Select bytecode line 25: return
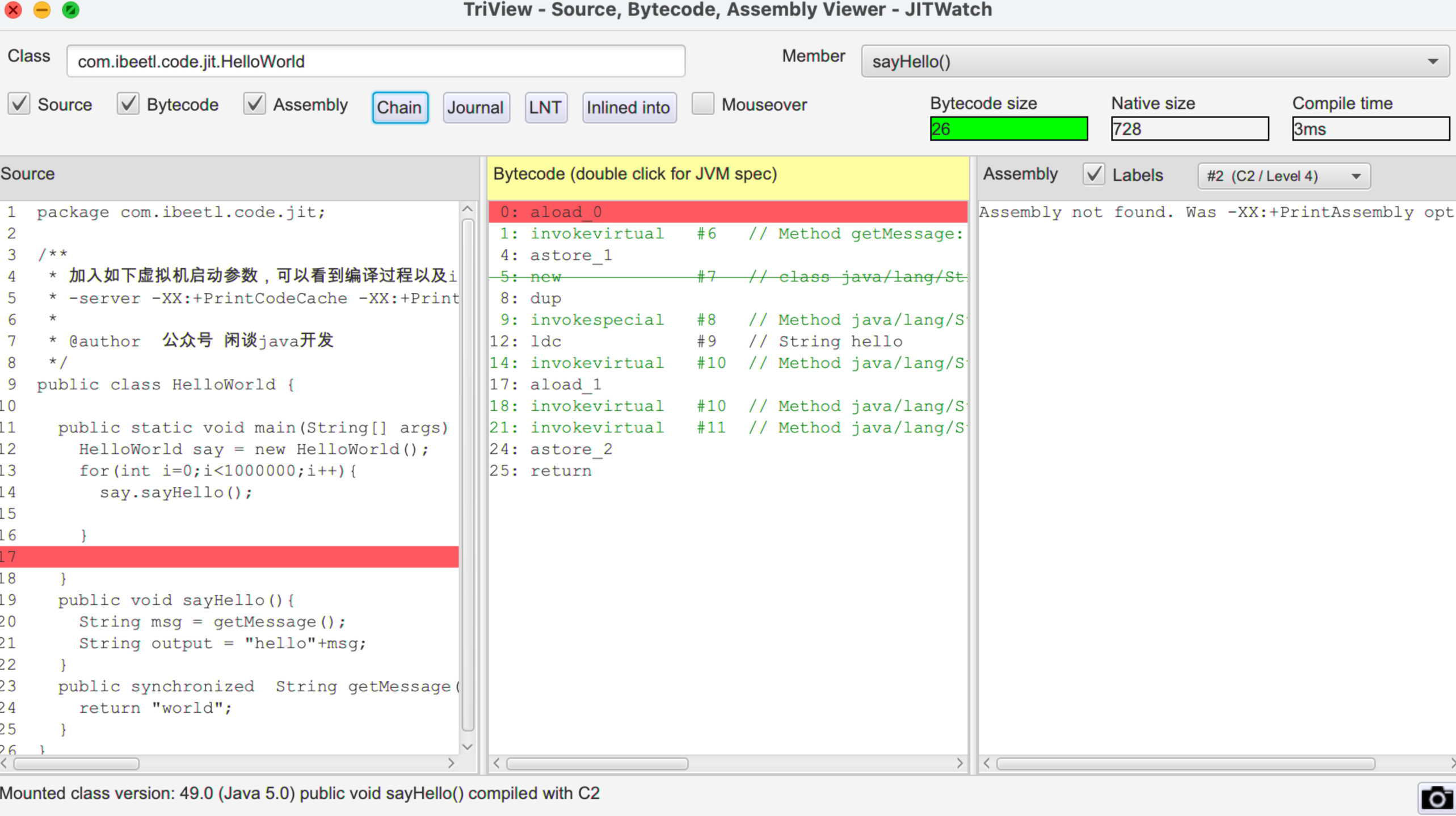The width and height of the screenshot is (1456, 816). click(x=728, y=470)
